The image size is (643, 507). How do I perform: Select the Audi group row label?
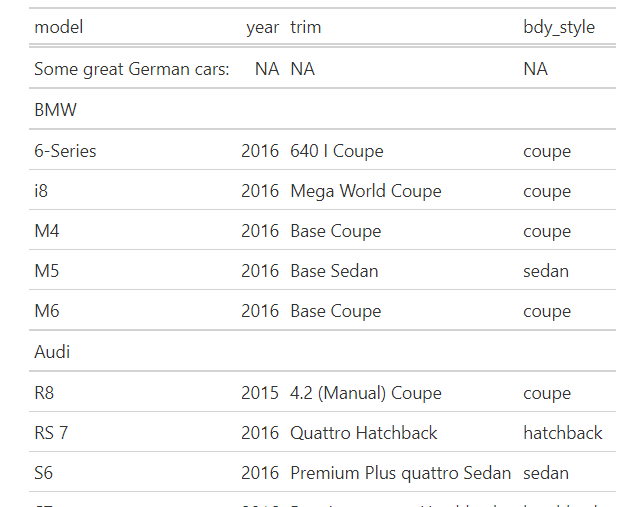tap(52, 352)
